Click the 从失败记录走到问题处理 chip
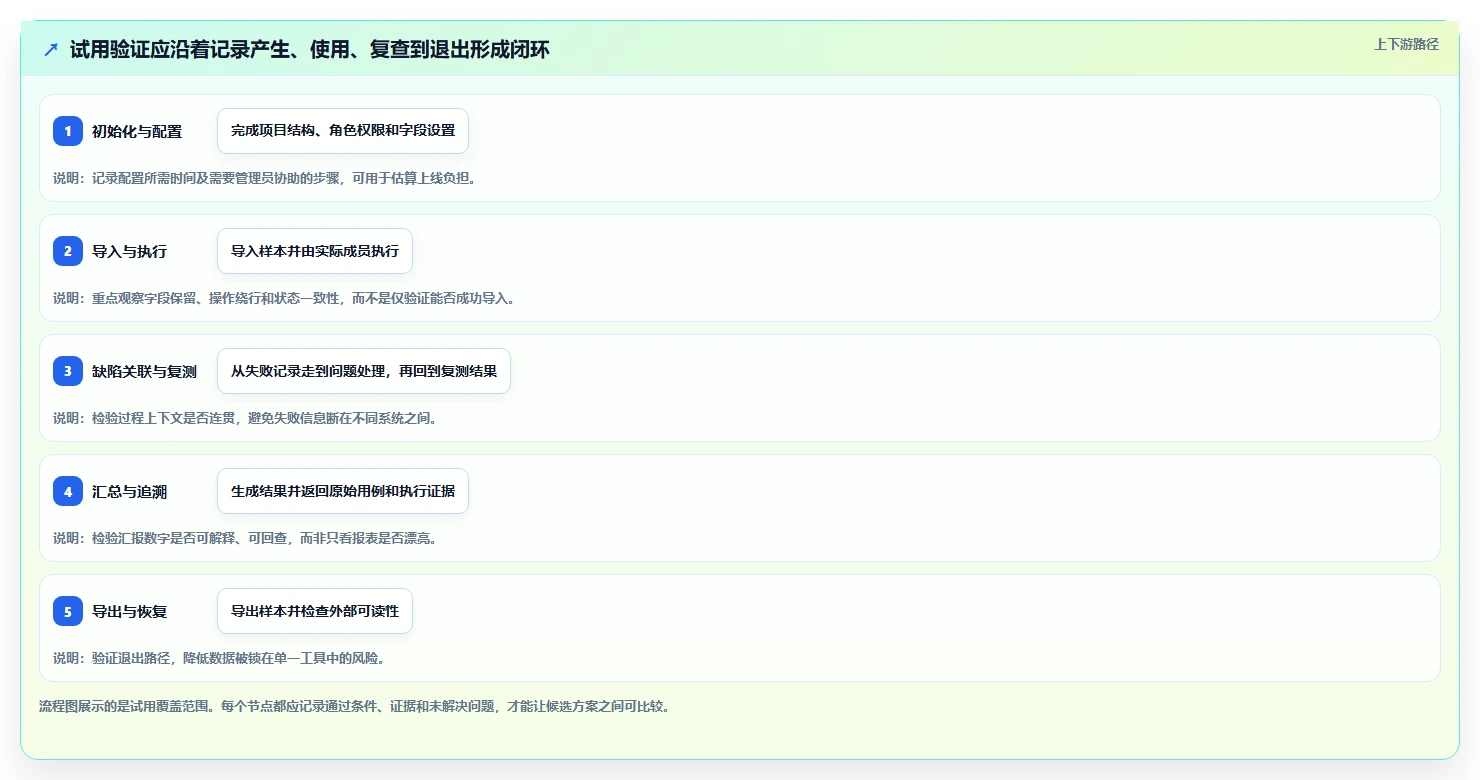 coord(364,371)
